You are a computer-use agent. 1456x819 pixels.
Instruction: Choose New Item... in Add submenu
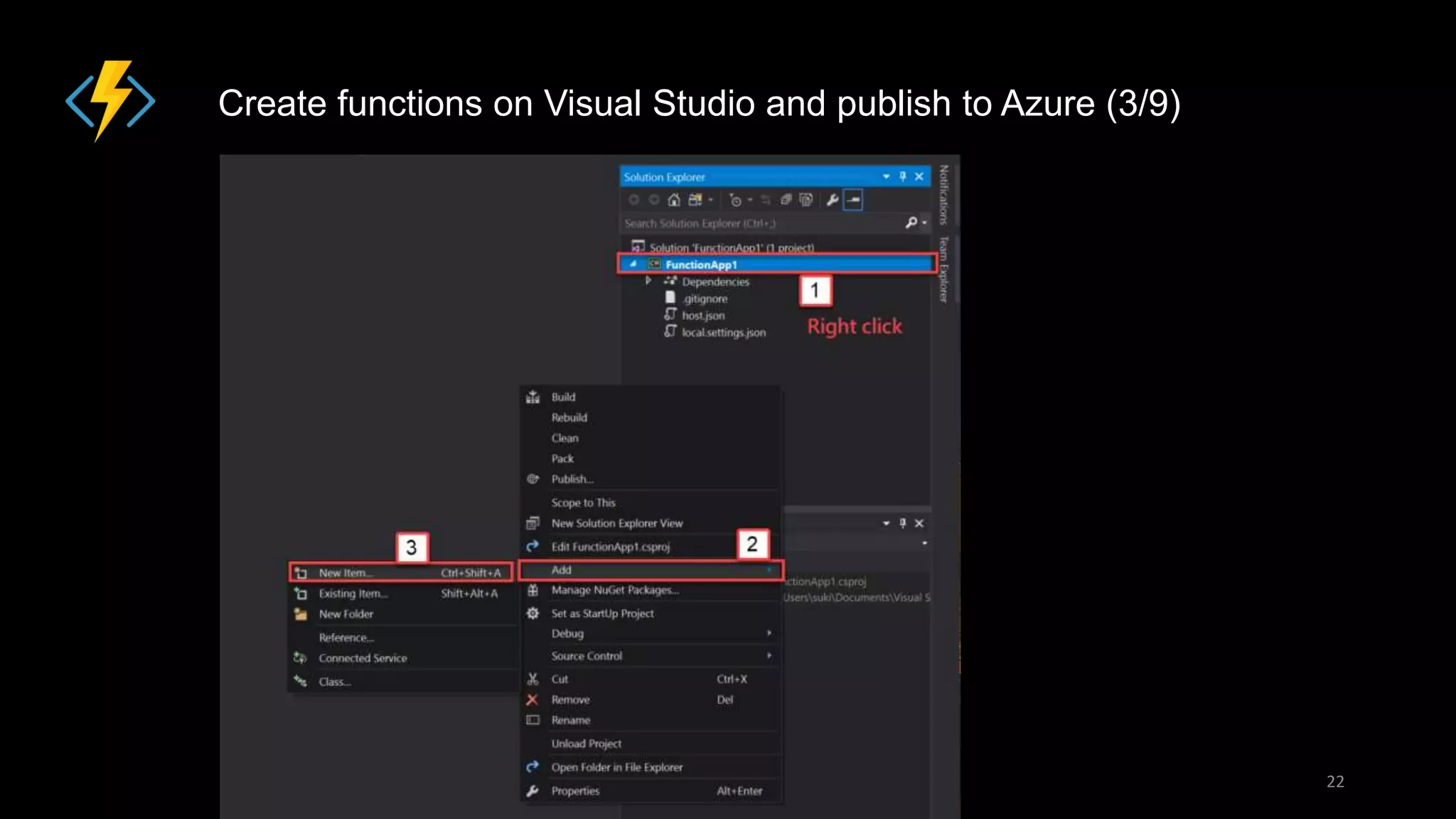402,572
